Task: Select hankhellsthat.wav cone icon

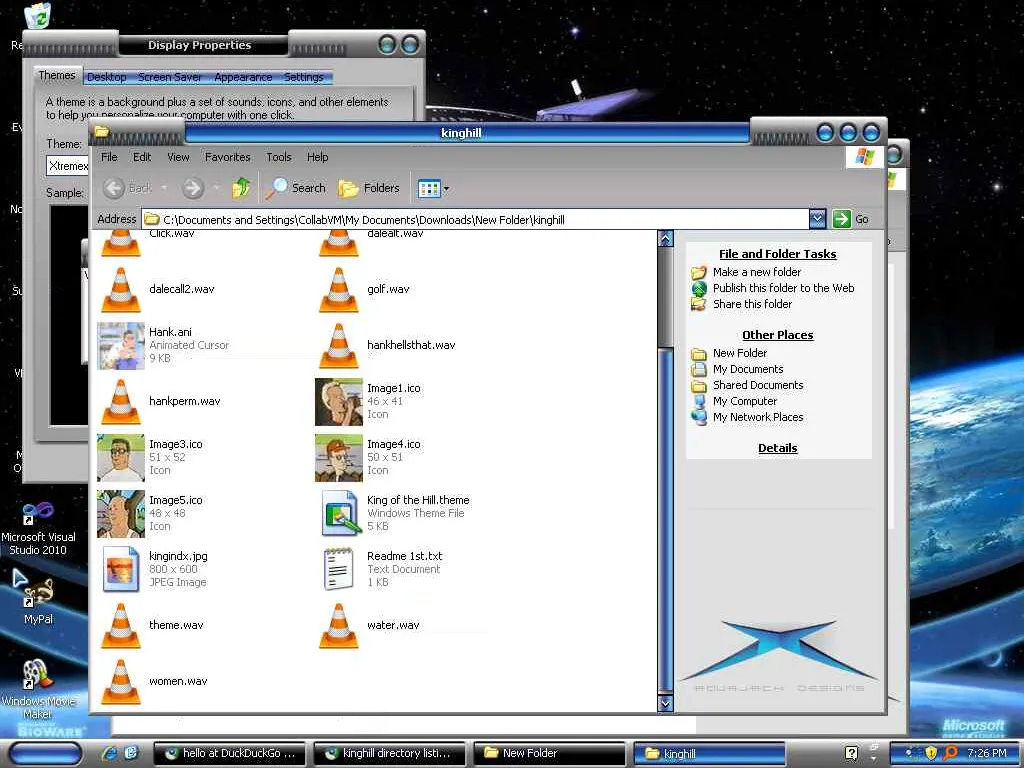Action: click(338, 345)
